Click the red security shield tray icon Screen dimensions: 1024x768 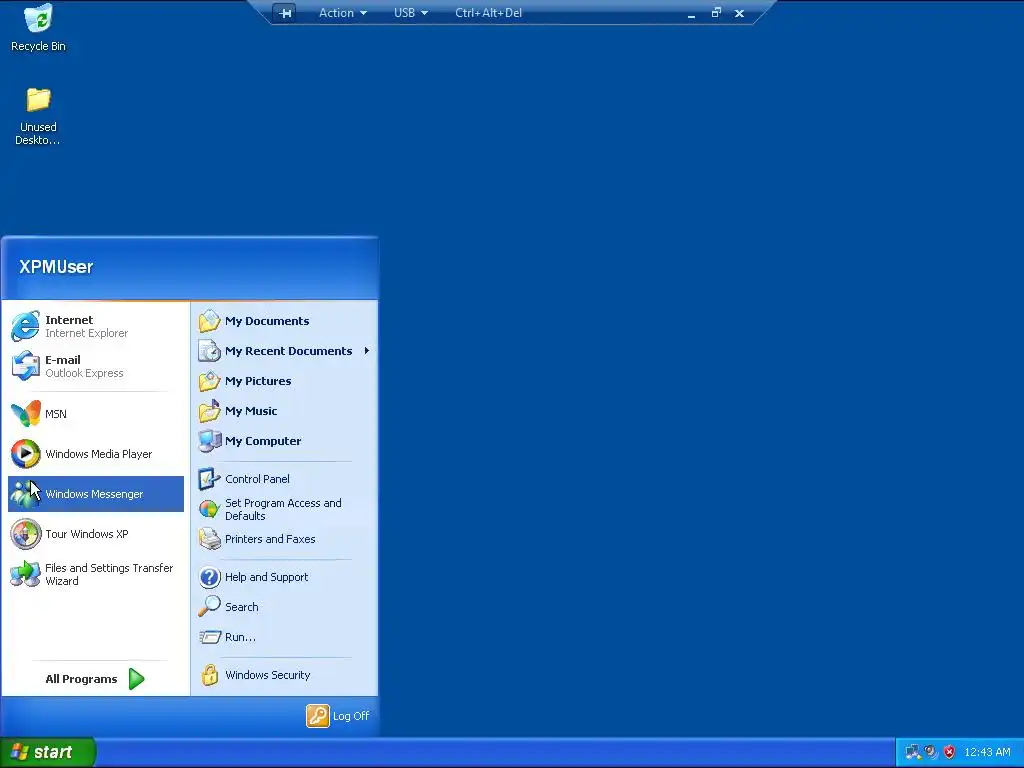click(950, 752)
